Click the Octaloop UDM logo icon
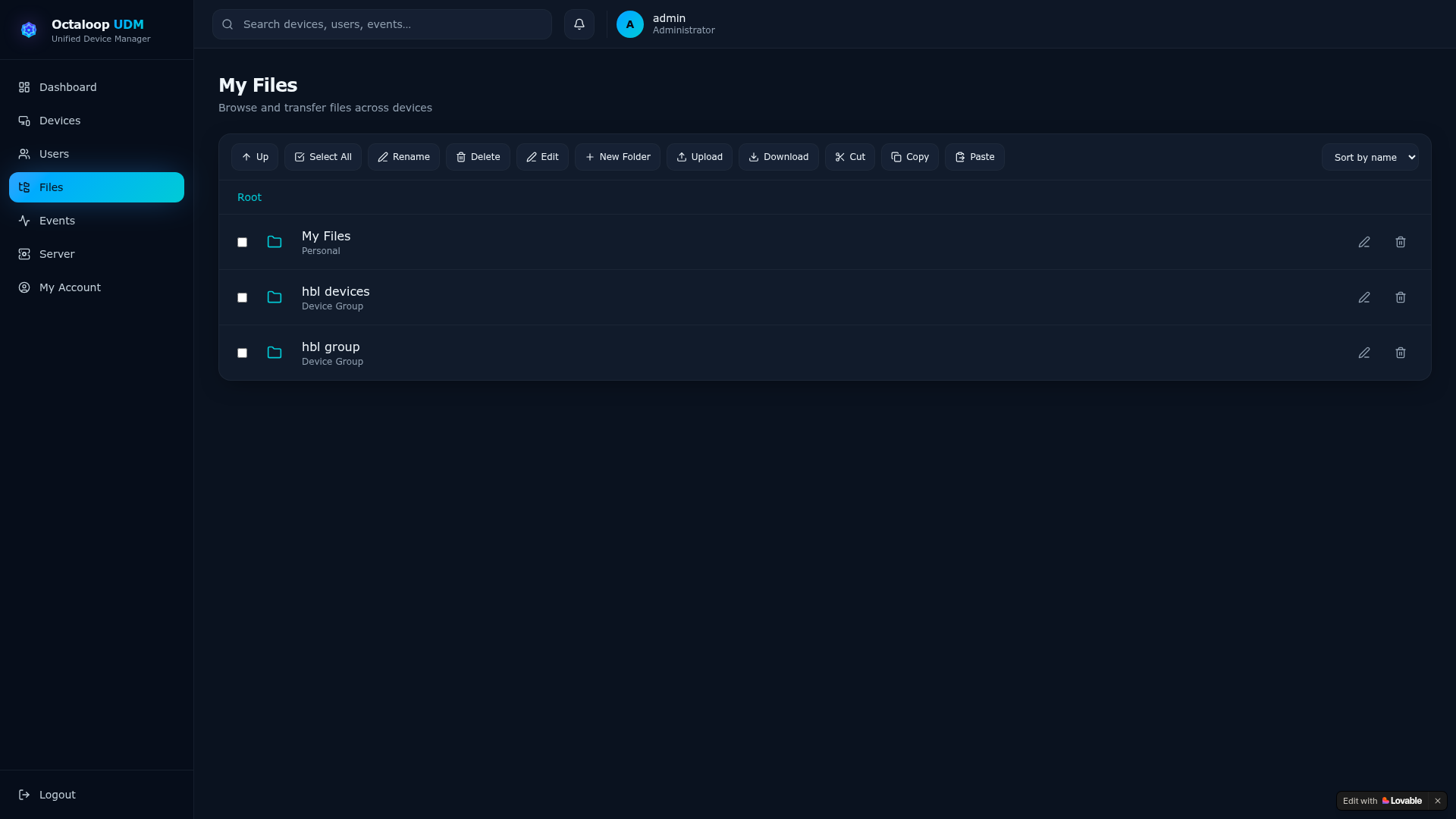 29,30
